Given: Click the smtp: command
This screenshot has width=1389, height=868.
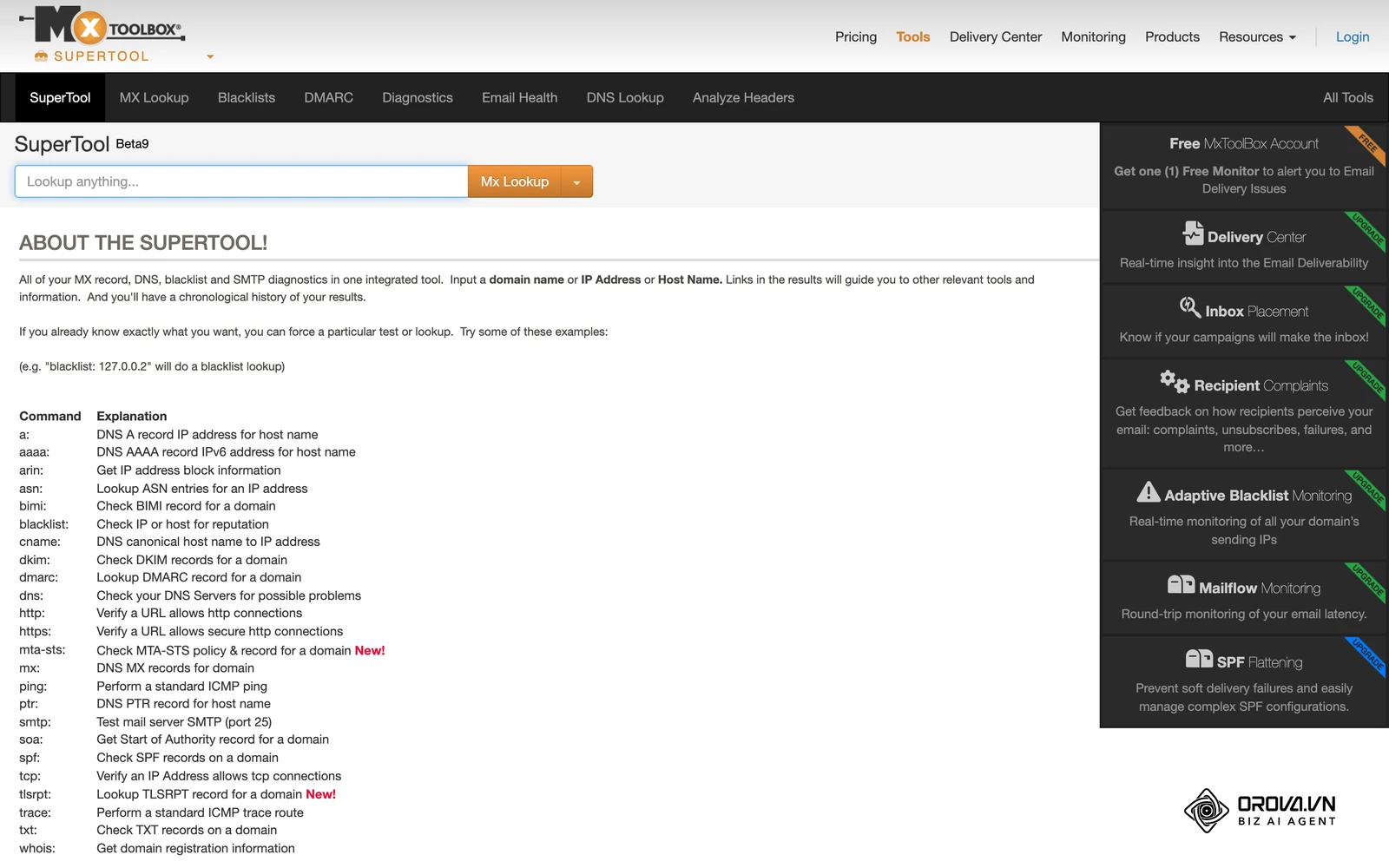Looking at the screenshot, I should (35, 722).
